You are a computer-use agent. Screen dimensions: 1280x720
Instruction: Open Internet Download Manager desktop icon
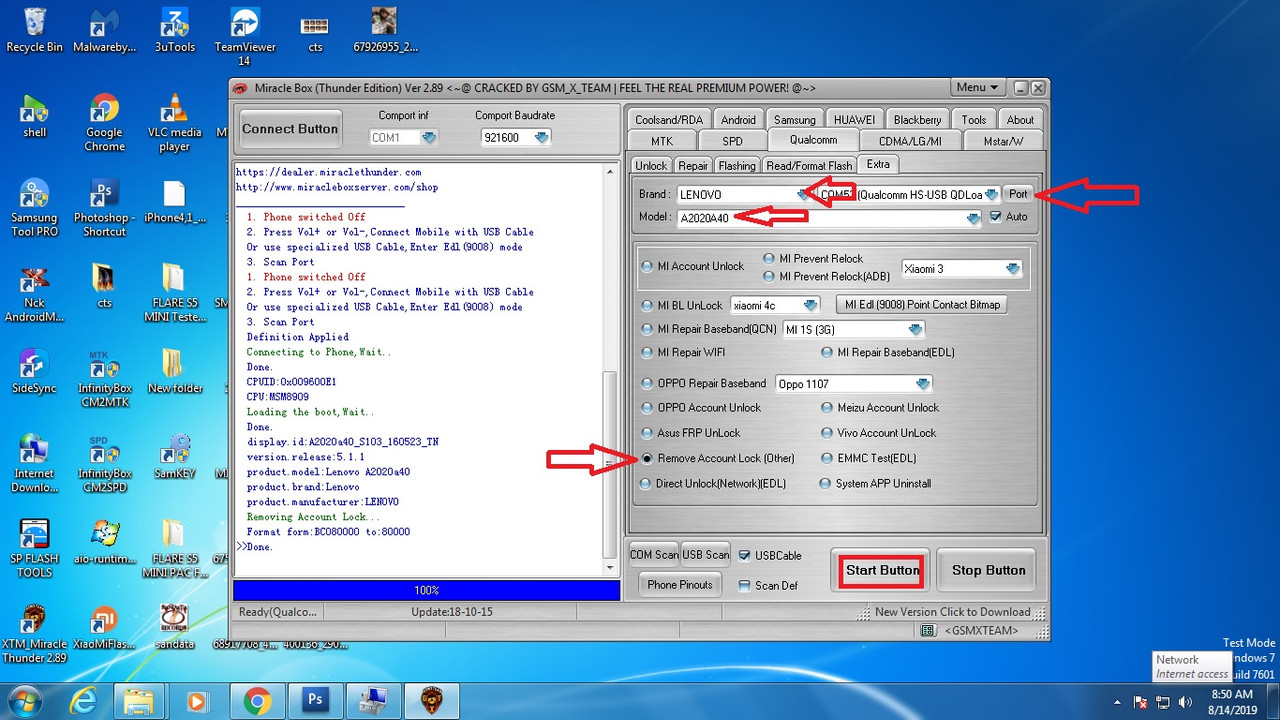point(34,464)
